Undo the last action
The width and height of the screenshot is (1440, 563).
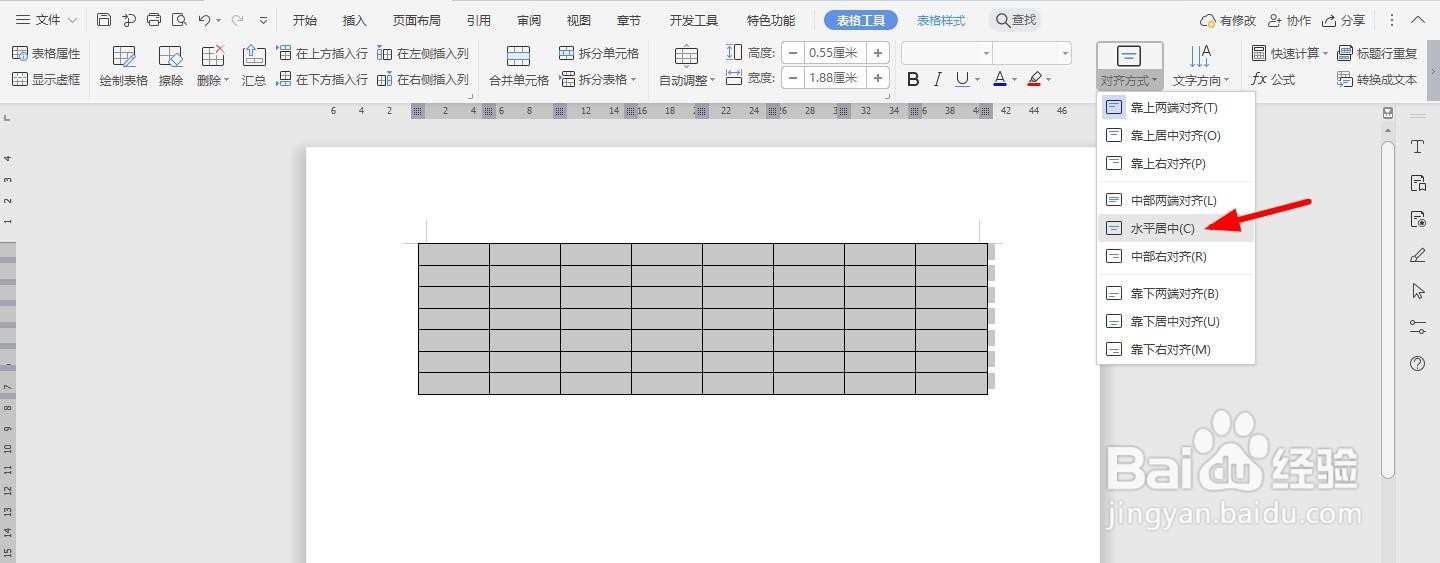coord(204,20)
